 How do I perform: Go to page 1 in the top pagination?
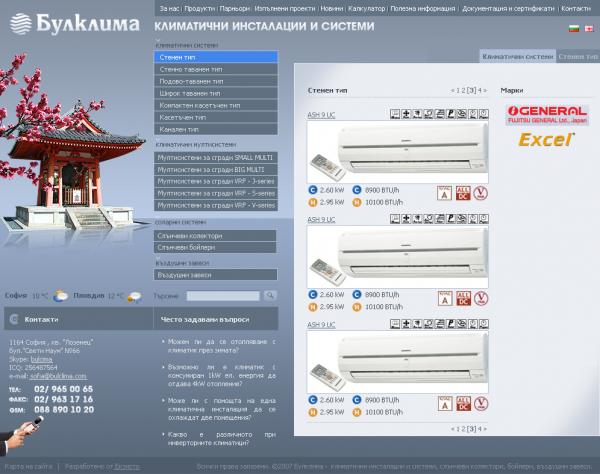(x=458, y=90)
